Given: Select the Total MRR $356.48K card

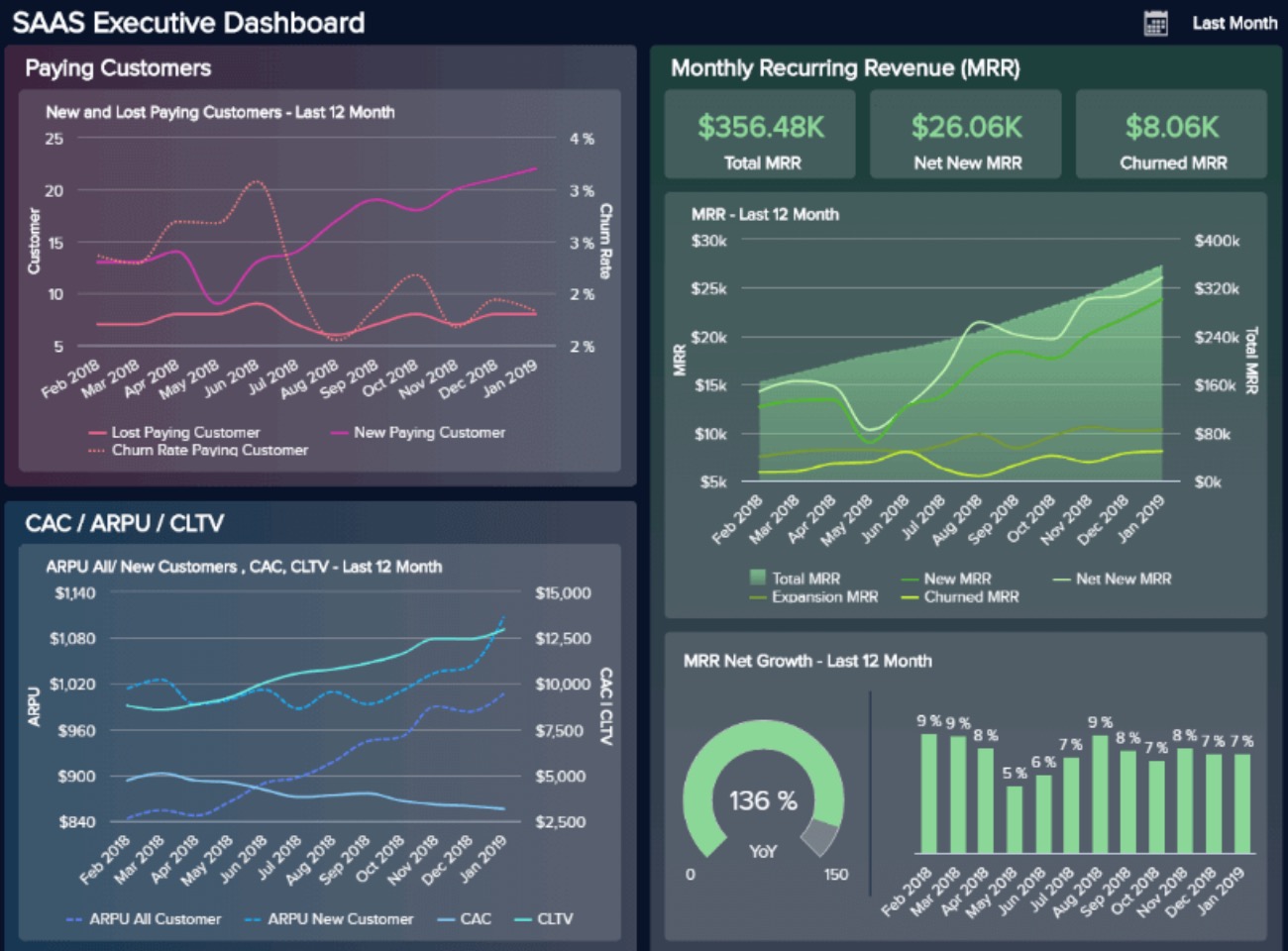Looking at the screenshot, I should [x=760, y=135].
